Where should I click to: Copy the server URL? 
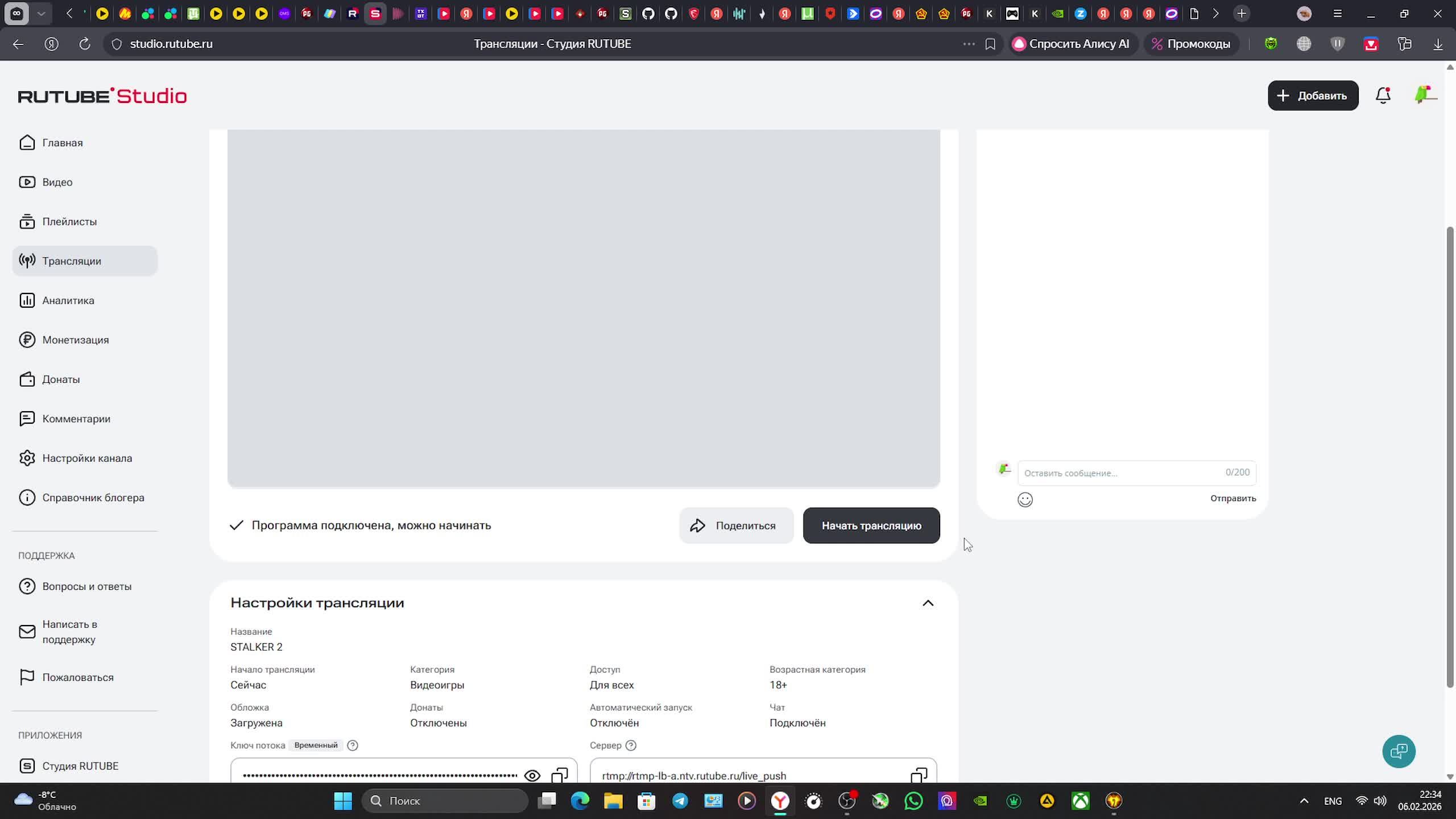919,775
